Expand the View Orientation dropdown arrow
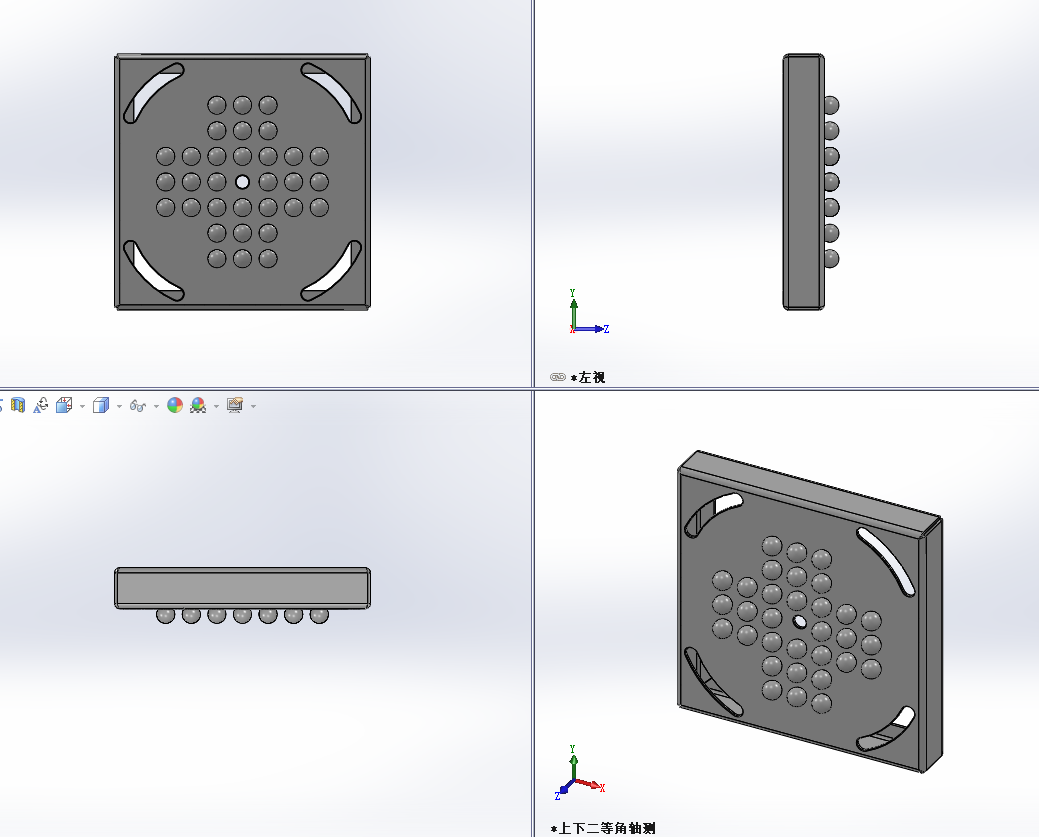This screenshot has height=837, width=1039. coord(82,406)
